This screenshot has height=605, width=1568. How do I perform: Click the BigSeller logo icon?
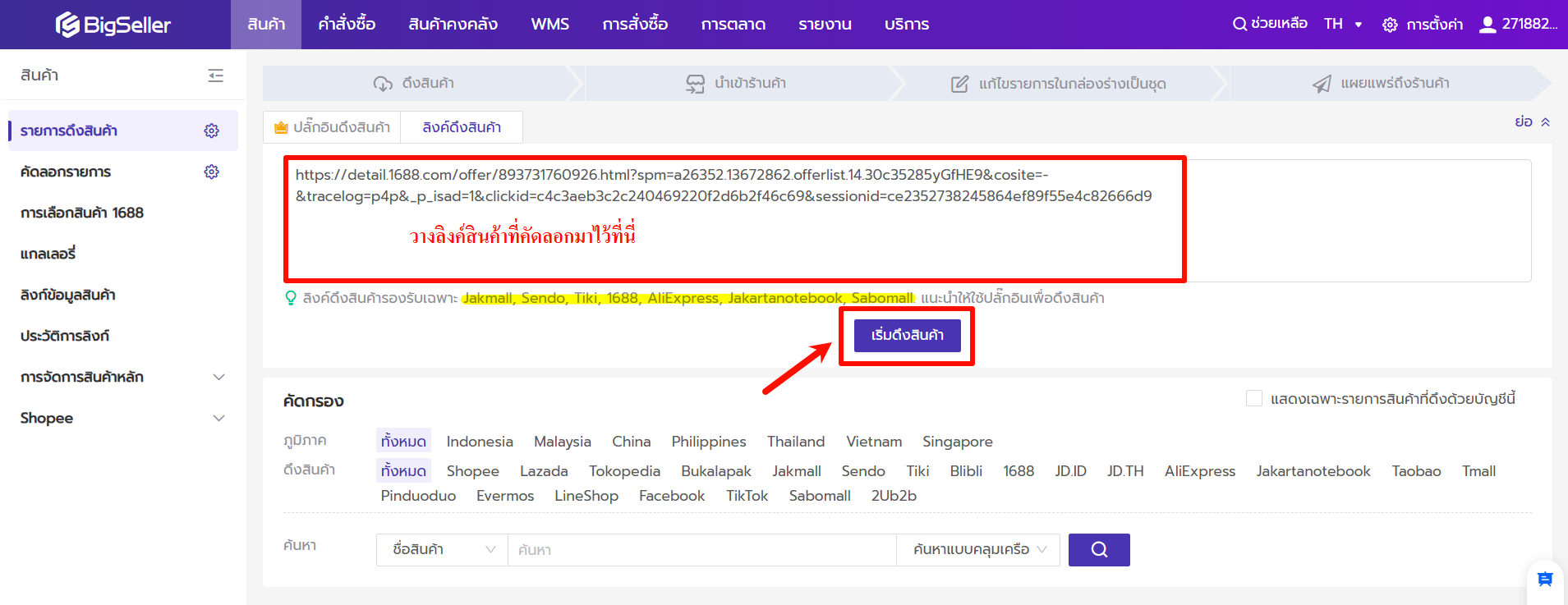coord(67,25)
